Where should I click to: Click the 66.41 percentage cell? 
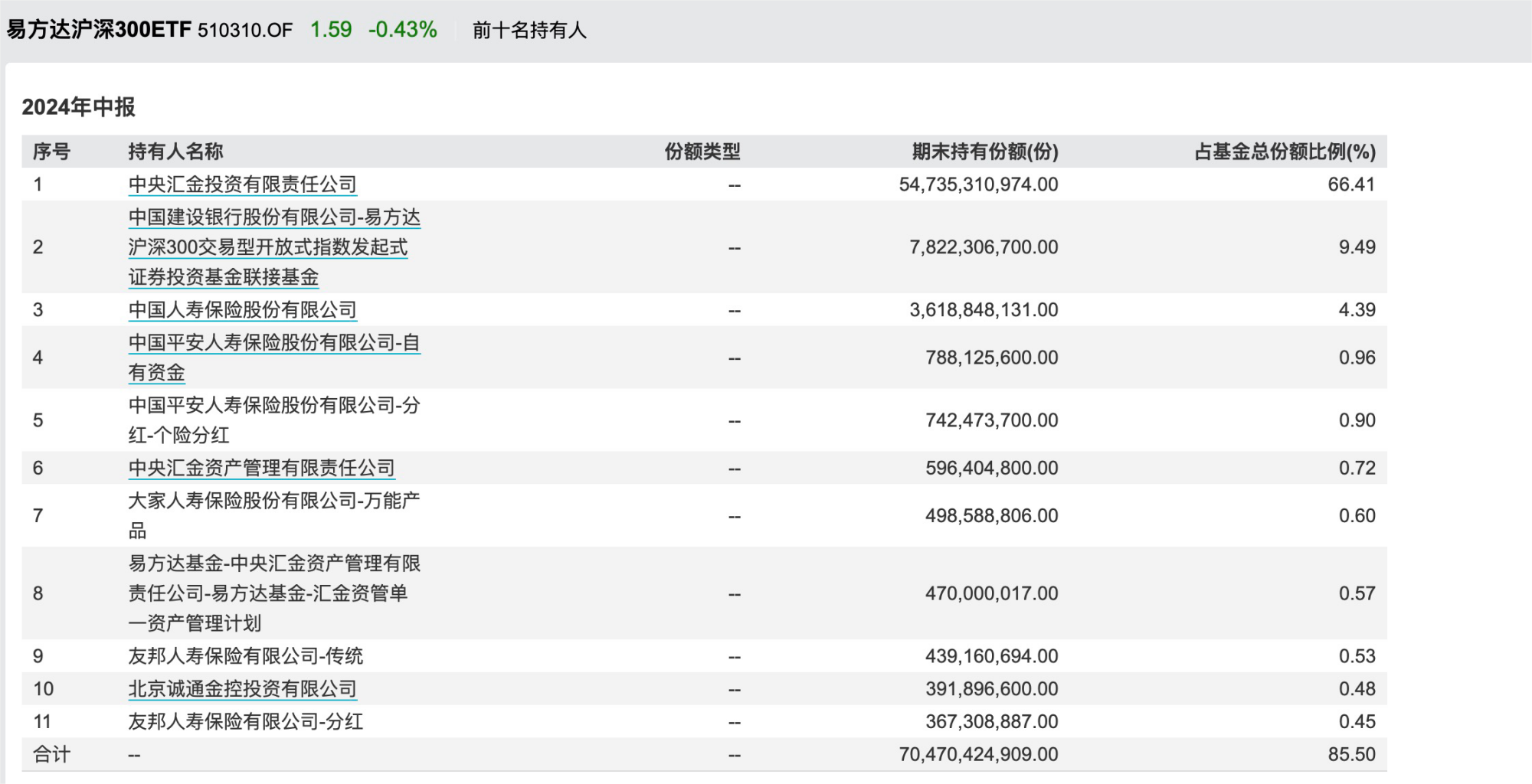[1351, 185]
